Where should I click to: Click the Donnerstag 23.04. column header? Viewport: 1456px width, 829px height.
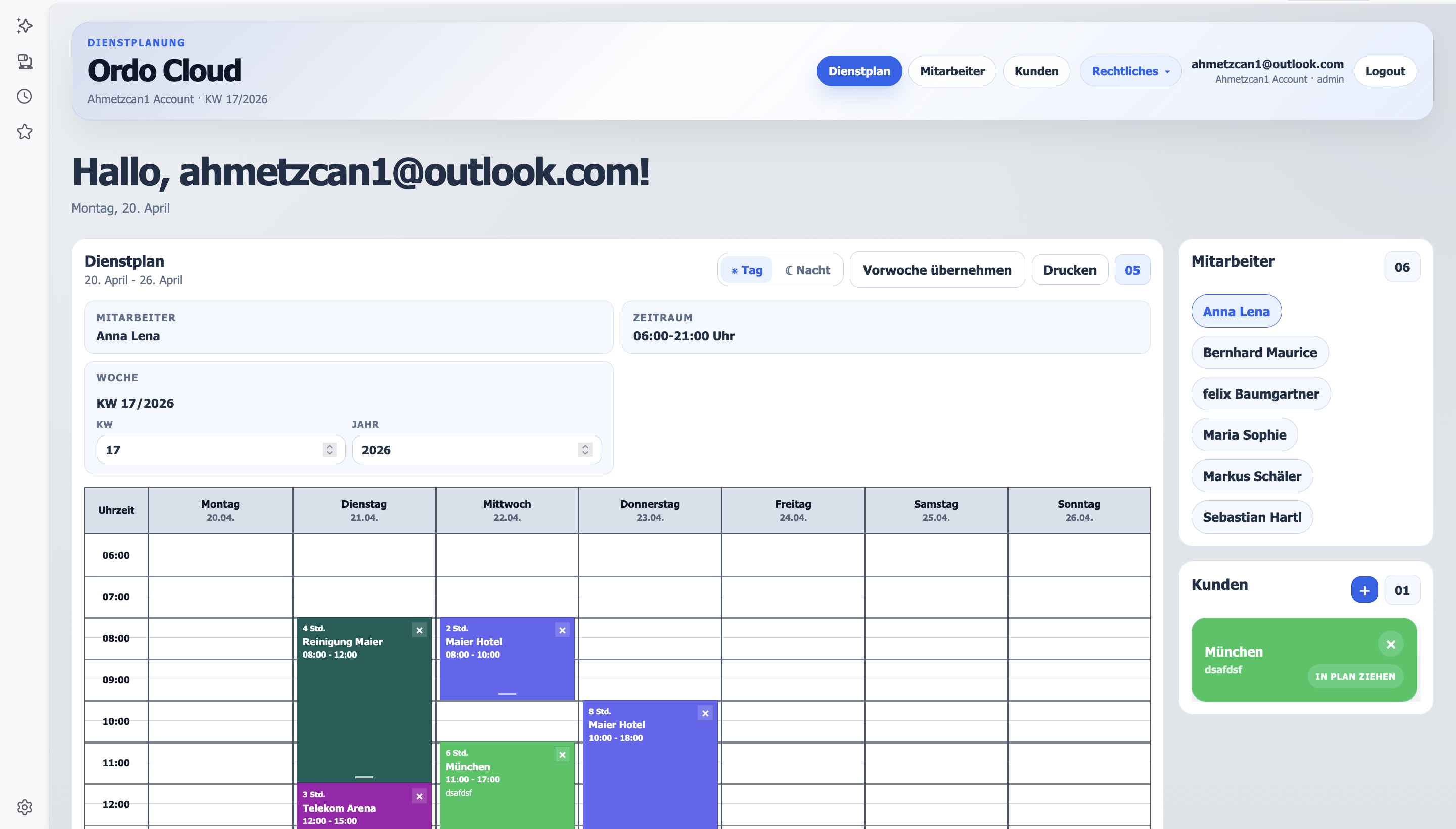650,510
